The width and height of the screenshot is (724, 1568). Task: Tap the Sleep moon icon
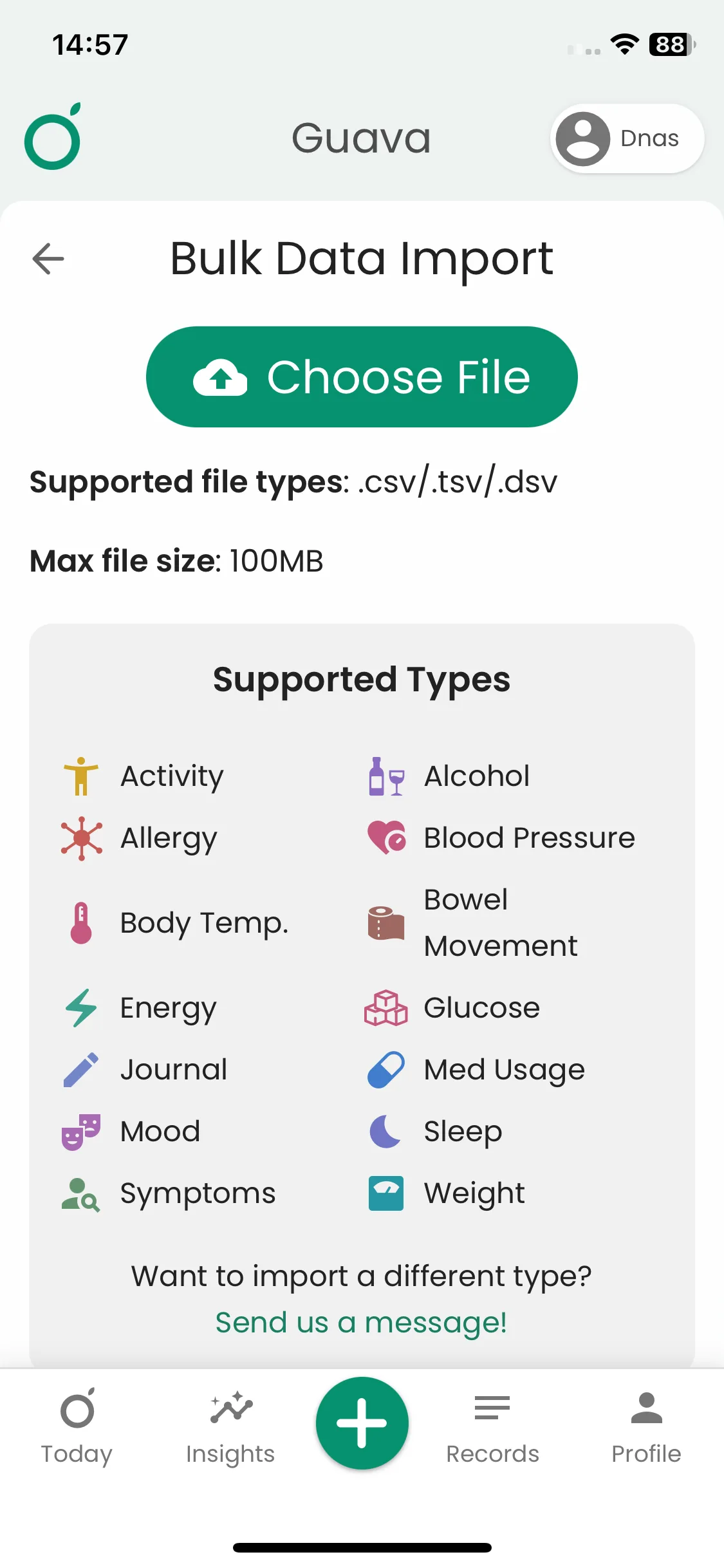[x=386, y=1131]
